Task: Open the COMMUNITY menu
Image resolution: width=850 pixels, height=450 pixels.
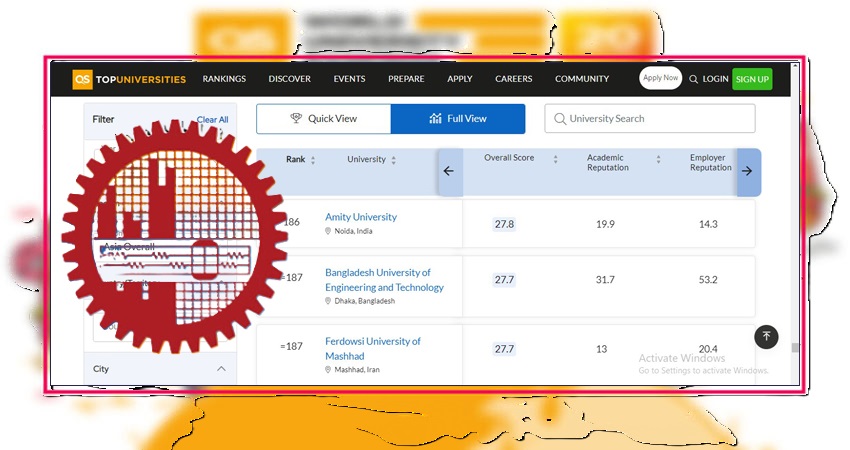Action: (582, 79)
